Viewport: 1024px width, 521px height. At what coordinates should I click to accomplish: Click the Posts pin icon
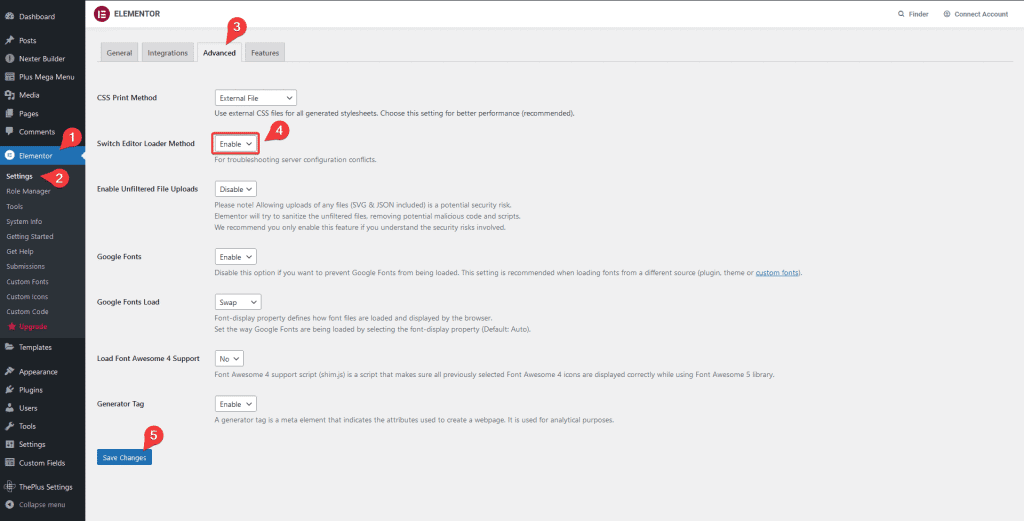[x=9, y=40]
